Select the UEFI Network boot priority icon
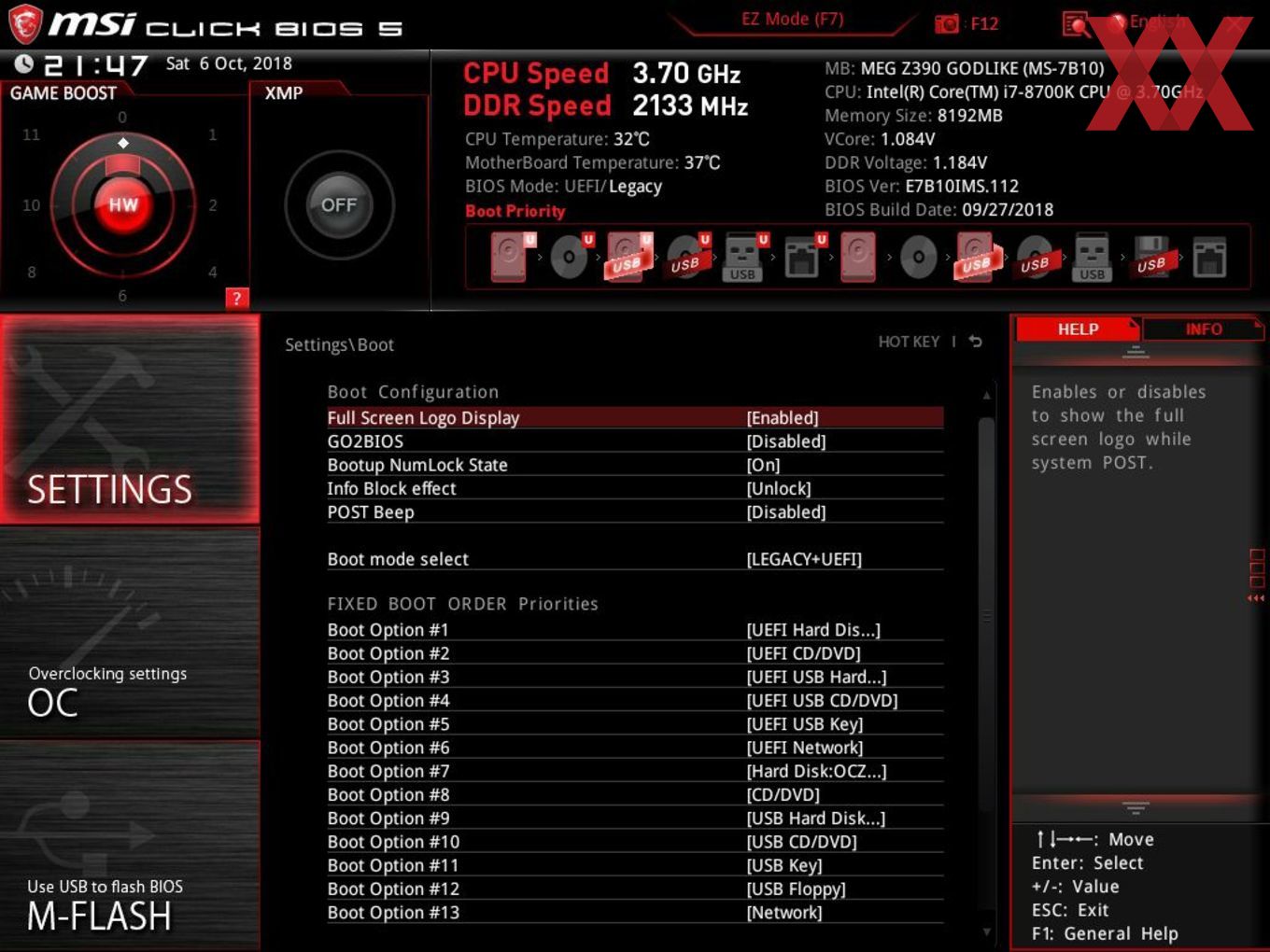The height and width of the screenshot is (952, 1270). point(803,257)
